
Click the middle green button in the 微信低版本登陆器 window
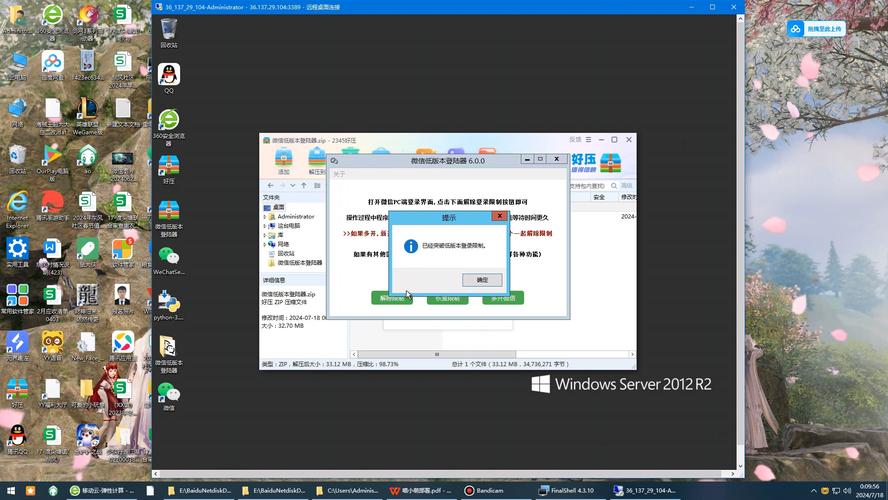pyautogui.click(x=447, y=298)
